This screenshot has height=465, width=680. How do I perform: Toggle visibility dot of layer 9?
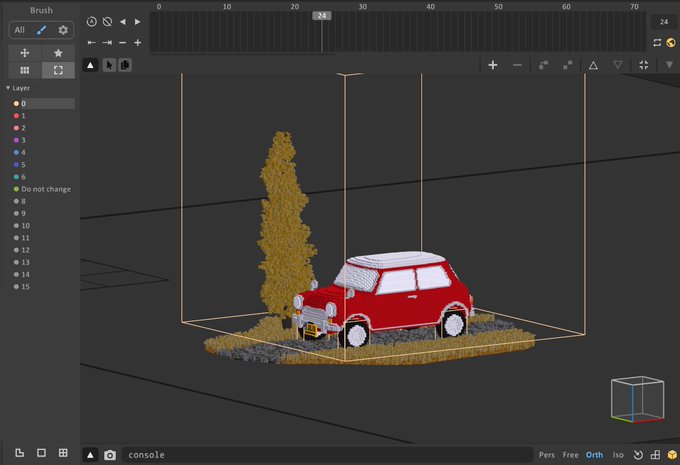[x=16, y=213]
